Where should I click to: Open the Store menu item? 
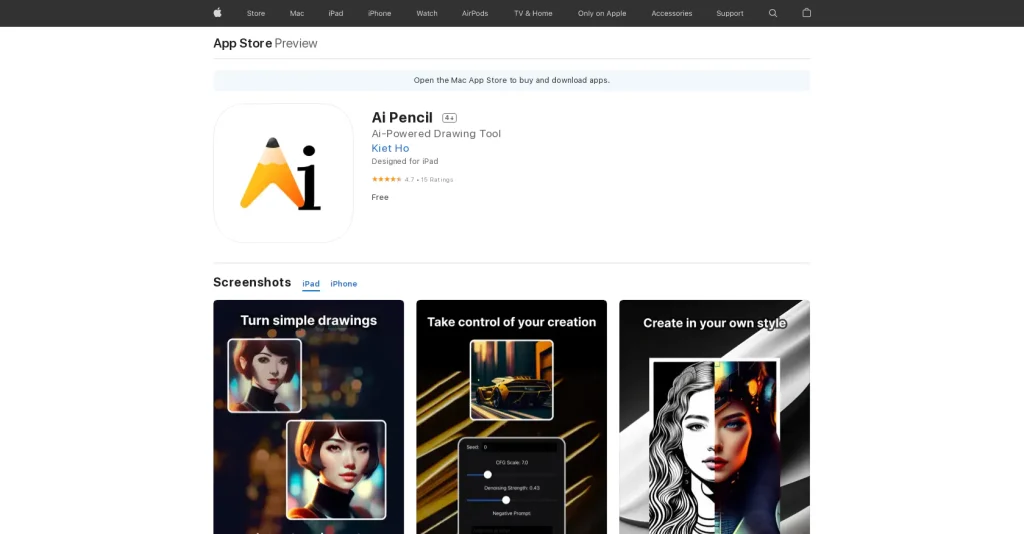[x=256, y=13]
